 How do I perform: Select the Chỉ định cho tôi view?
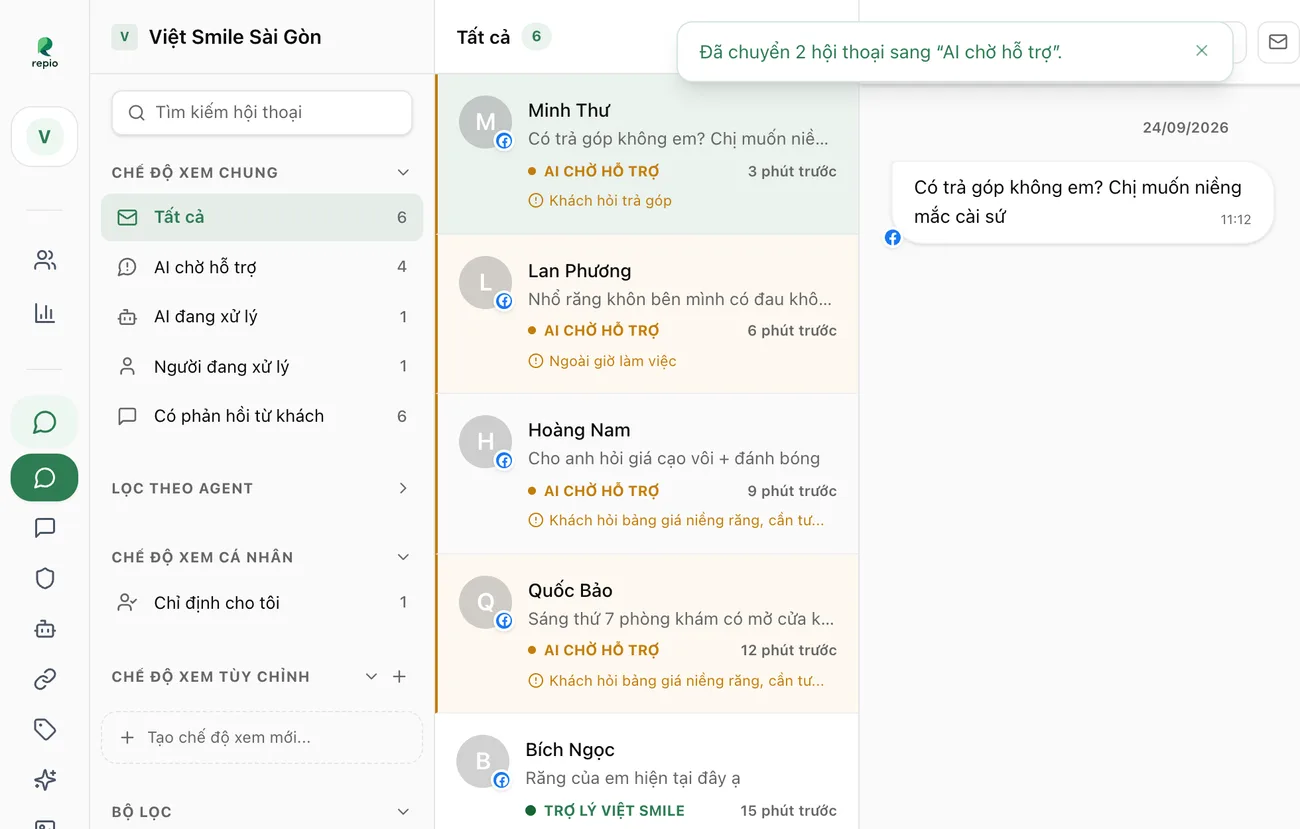pyautogui.click(x=262, y=603)
